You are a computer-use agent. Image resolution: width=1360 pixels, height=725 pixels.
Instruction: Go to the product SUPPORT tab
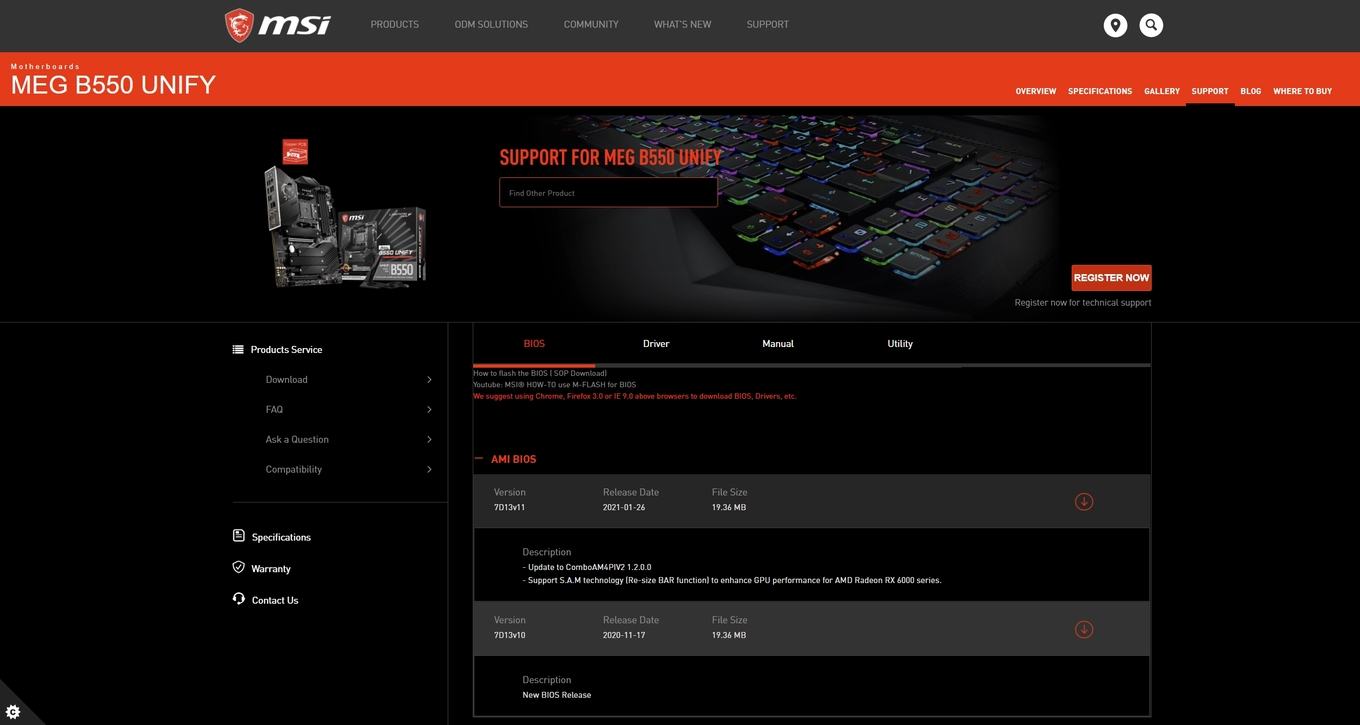click(1210, 91)
